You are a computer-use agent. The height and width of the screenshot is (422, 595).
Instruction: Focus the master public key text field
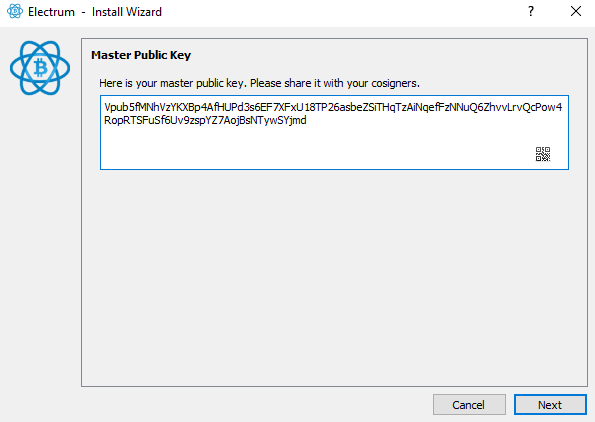334,132
